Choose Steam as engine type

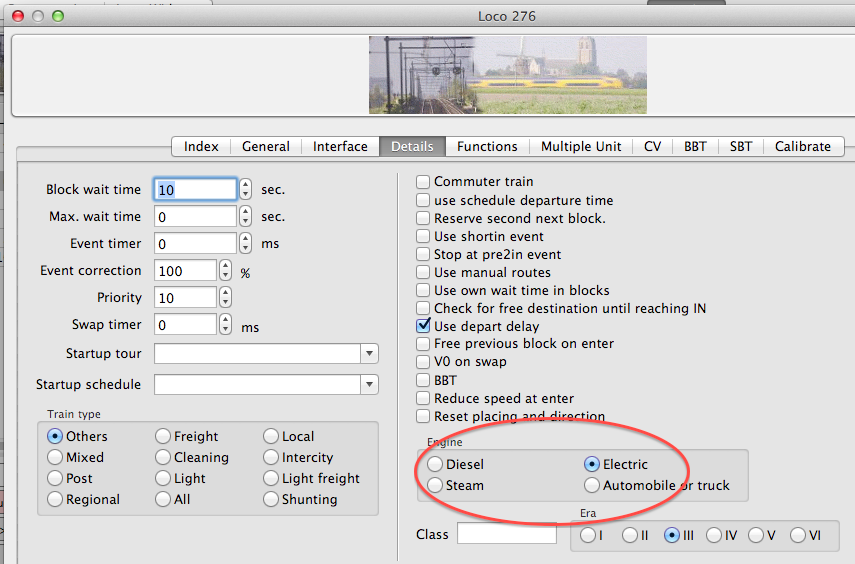coord(435,485)
